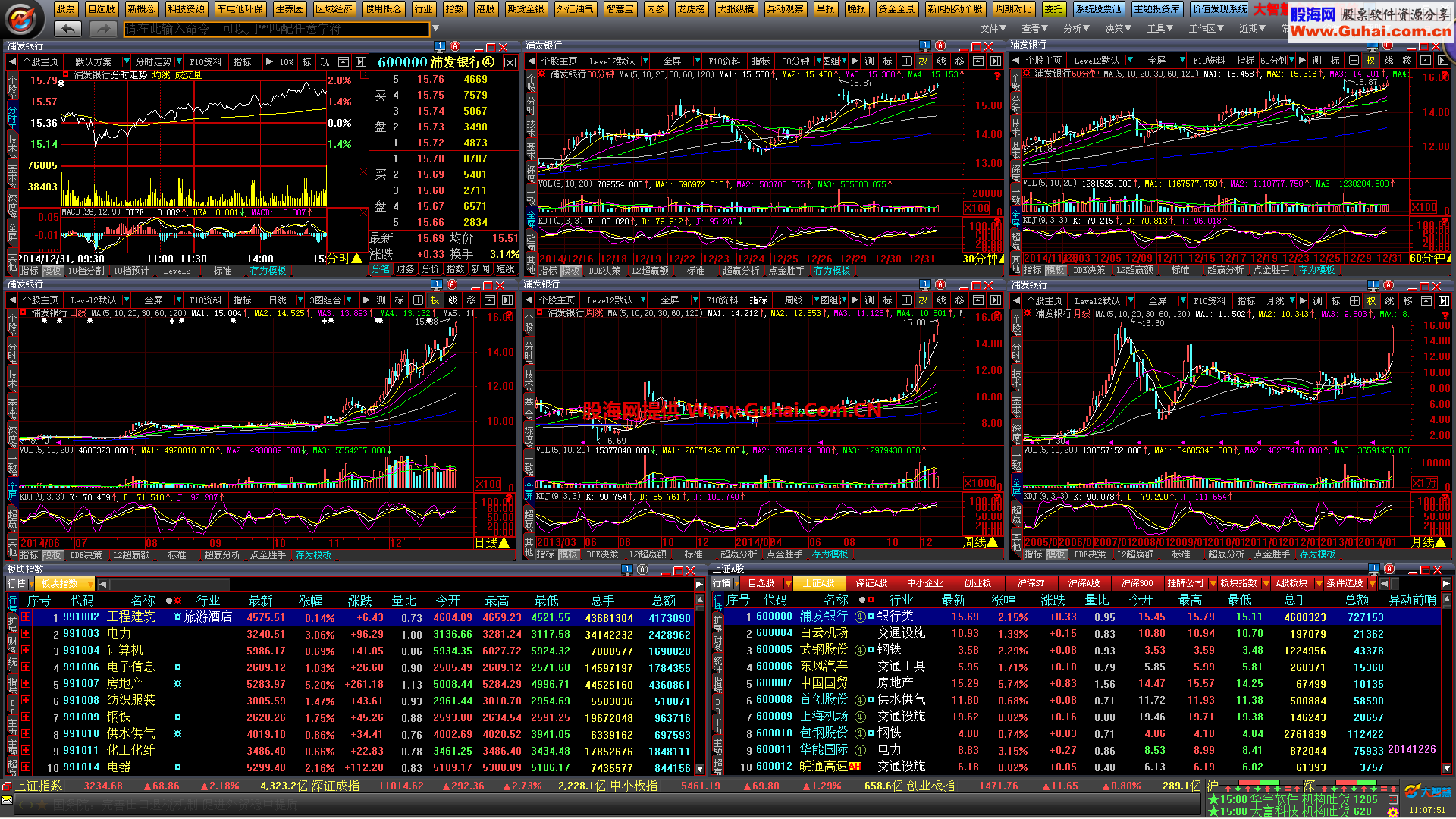Open the 日线 period dropdown
The width and height of the screenshot is (1456, 819).
click(x=300, y=300)
